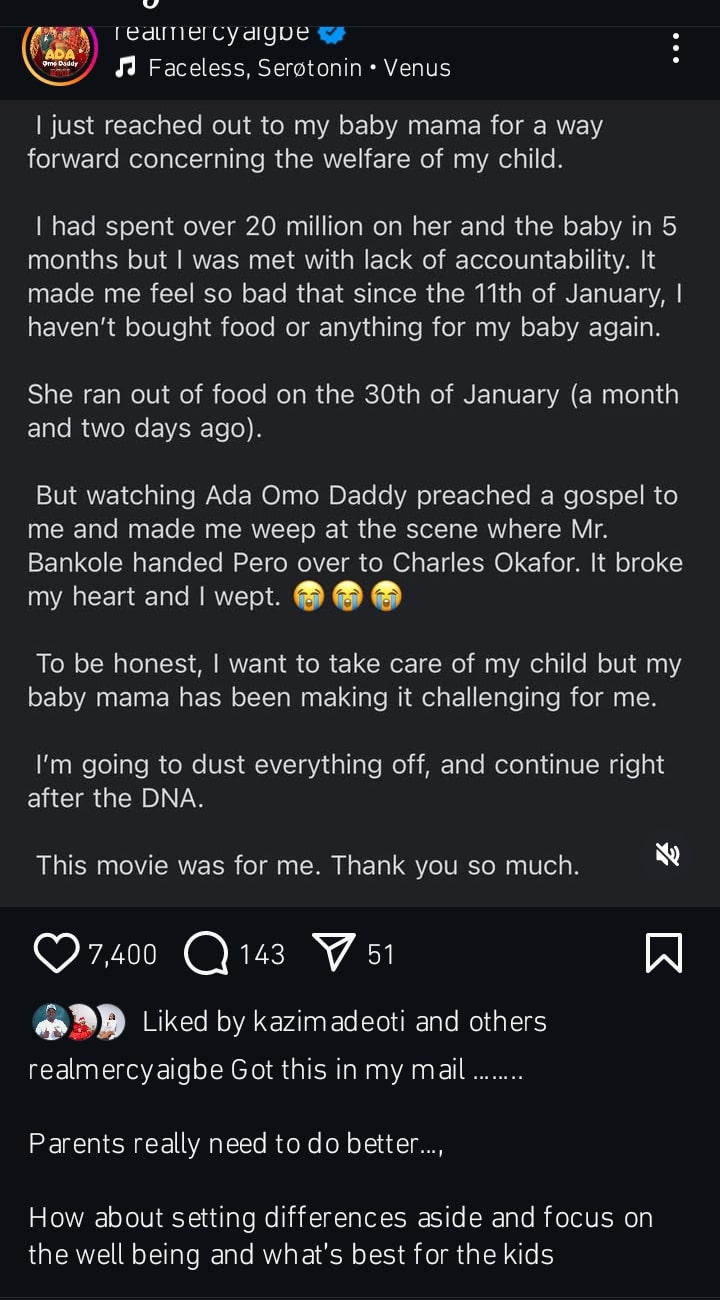Open comments via the speech bubble icon
This screenshot has width=720, height=1300.
pyautogui.click(x=206, y=954)
